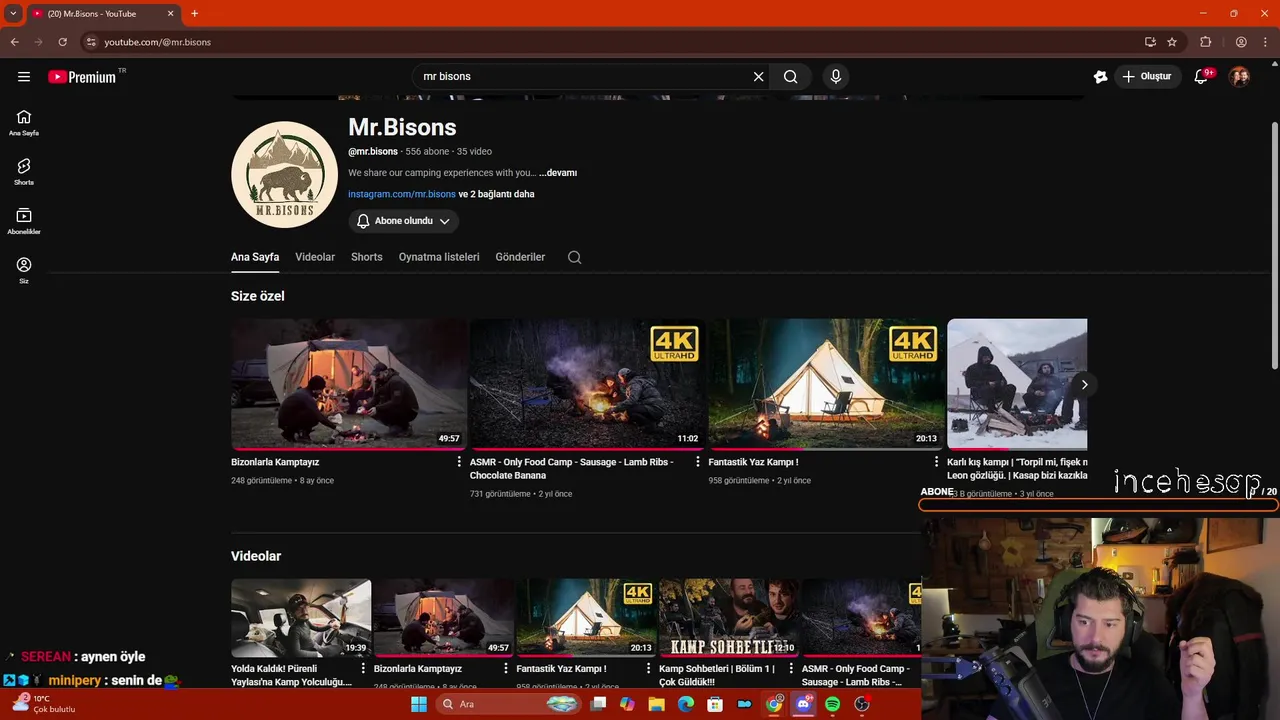This screenshot has height=720, width=1280.
Task: Click the magnifier search button
Action: (x=790, y=76)
